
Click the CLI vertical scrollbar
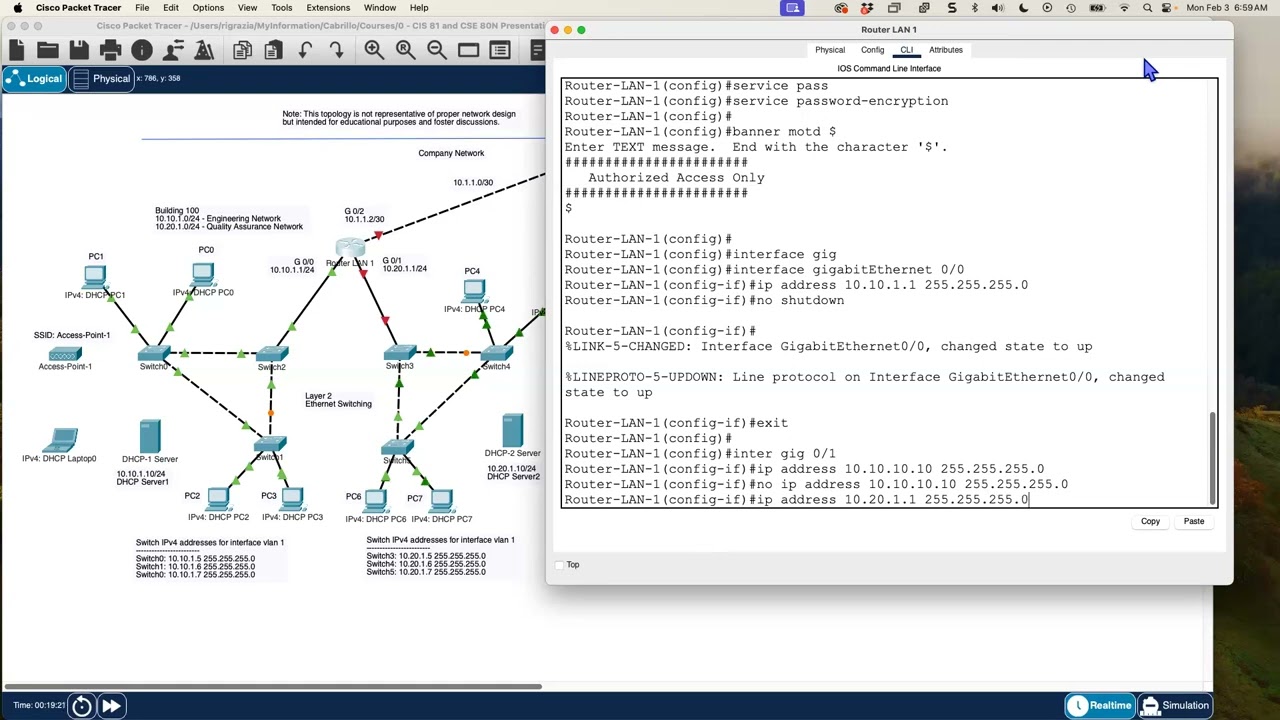pos(1213,456)
